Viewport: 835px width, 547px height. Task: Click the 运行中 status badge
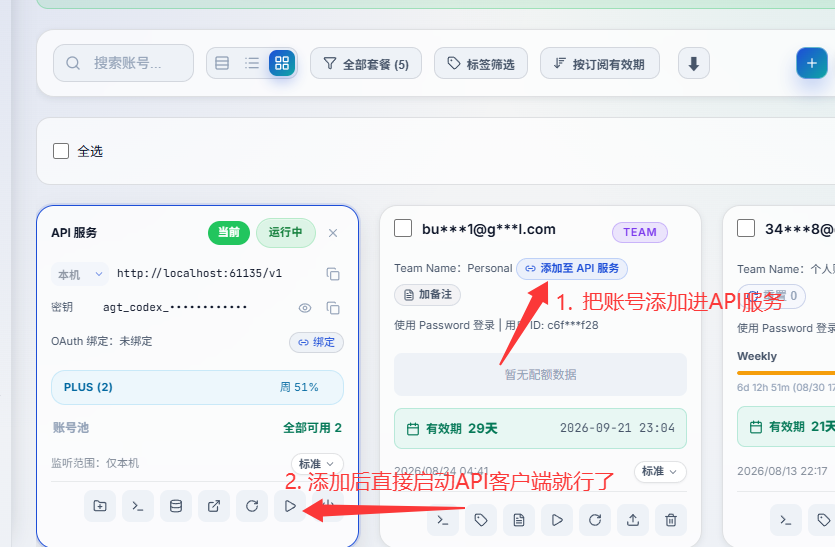[286, 233]
